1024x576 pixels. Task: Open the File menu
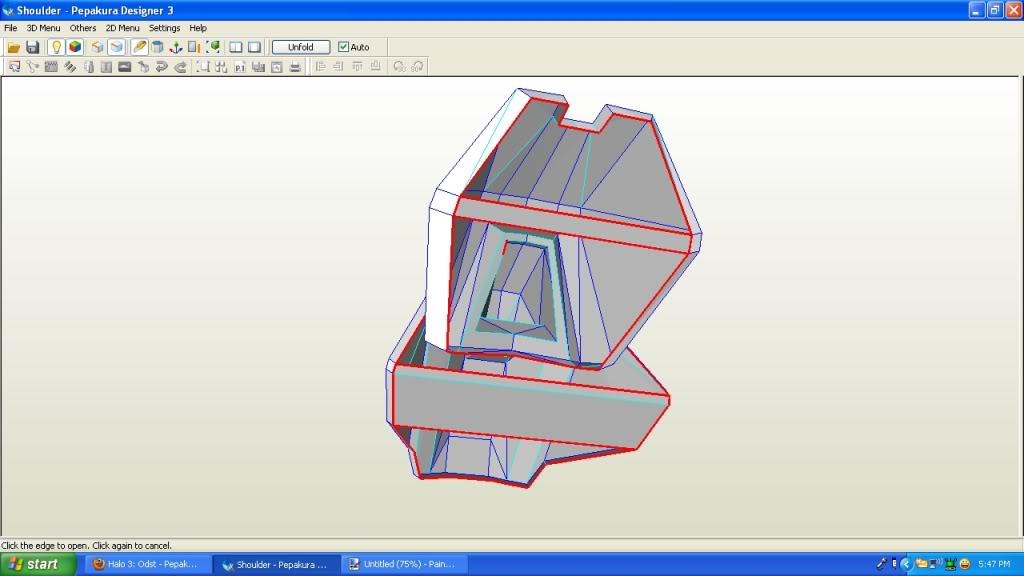(10, 28)
